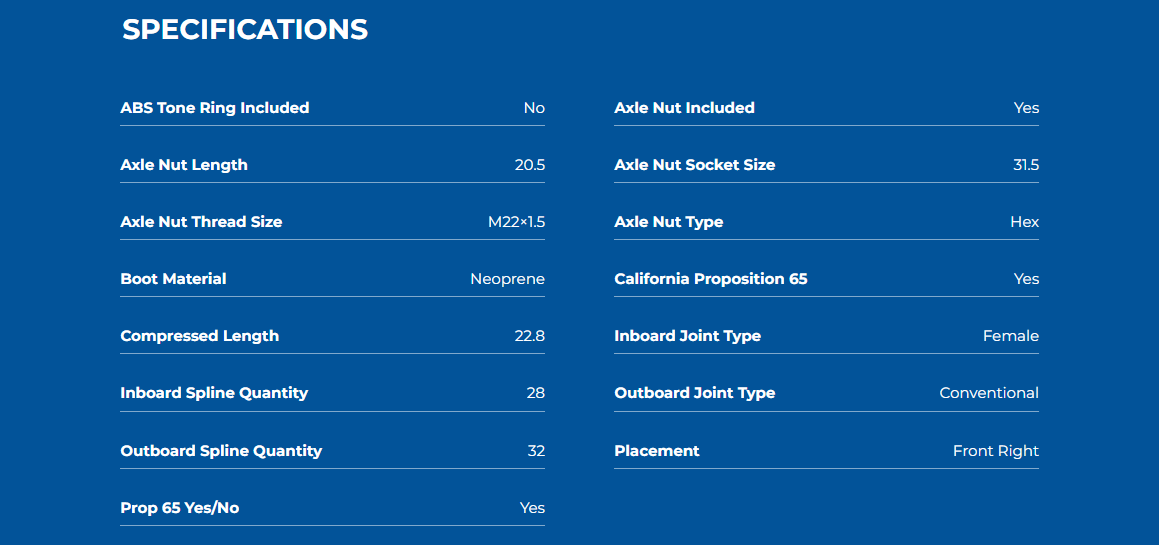Click the Prop 65 Yes/No label

click(x=180, y=508)
